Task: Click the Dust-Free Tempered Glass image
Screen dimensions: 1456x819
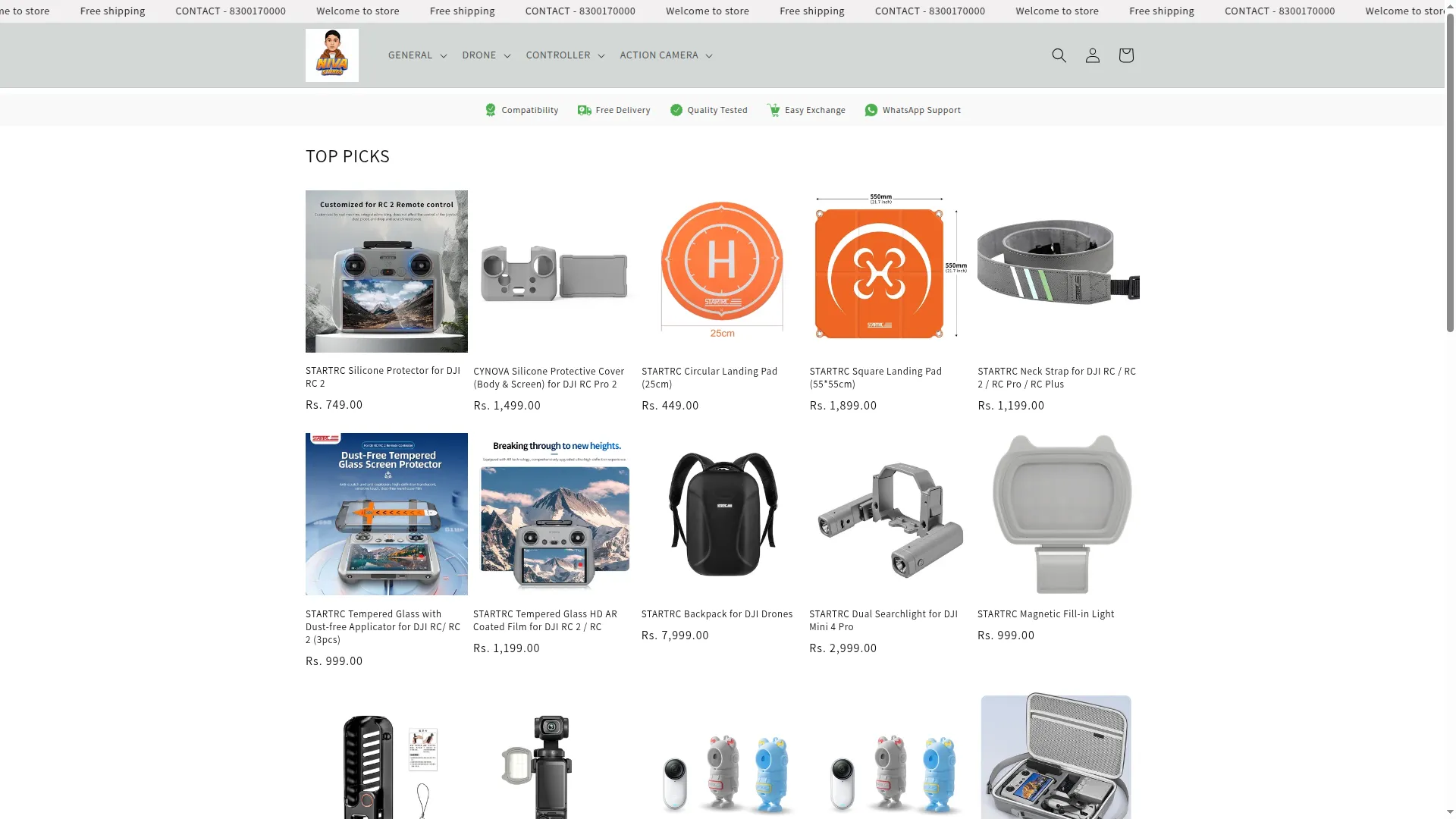Action: pyautogui.click(x=387, y=514)
